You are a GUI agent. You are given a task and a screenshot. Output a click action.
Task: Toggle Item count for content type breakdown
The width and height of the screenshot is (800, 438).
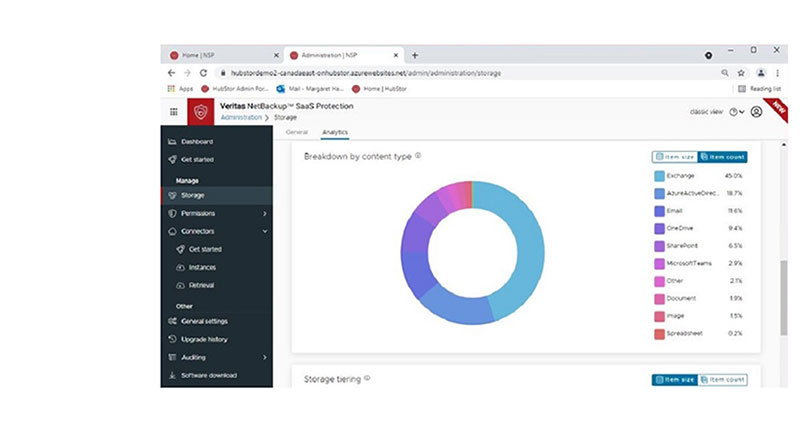tap(722, 157)
